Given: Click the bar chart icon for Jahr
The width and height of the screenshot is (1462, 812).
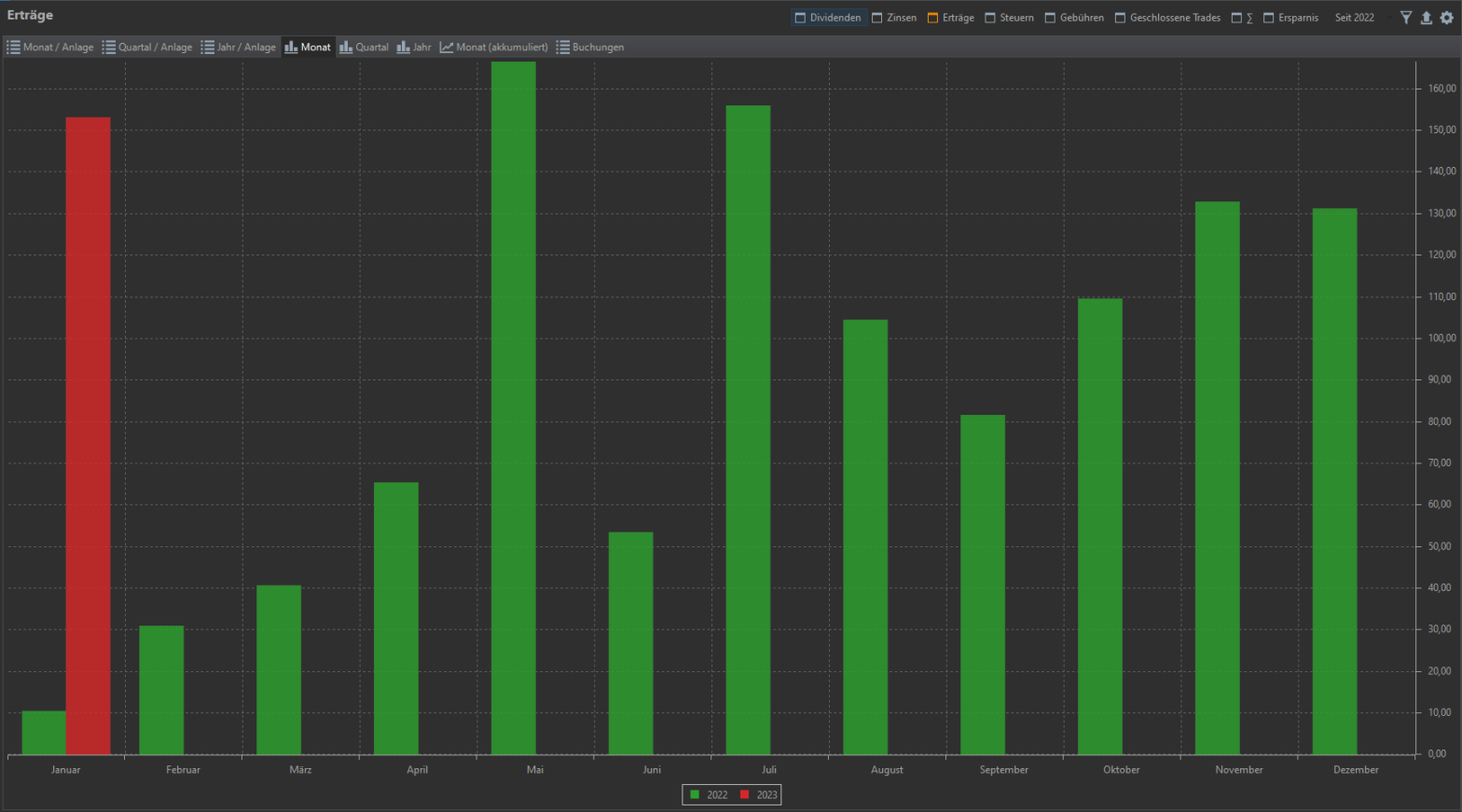Looking at the screenshot, I should pyautogui.click(x=404, y=48).
